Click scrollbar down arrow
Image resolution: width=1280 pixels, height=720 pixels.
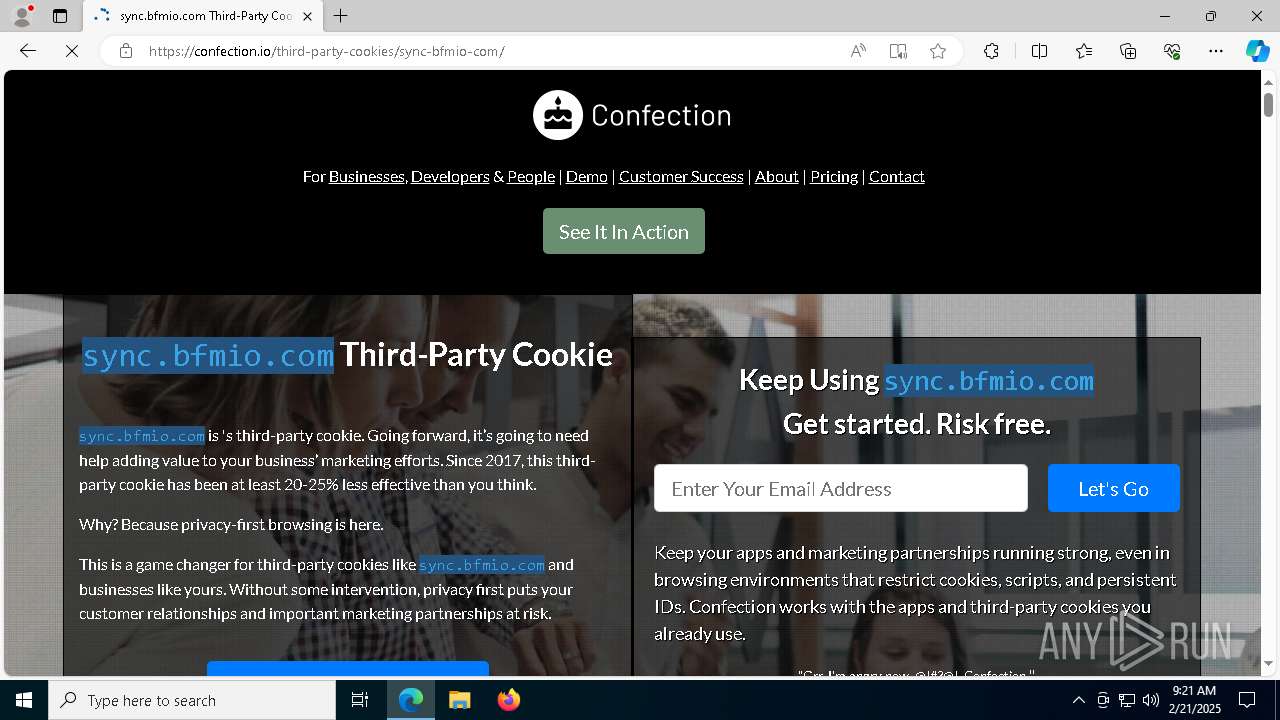(x=1268, y=664)
